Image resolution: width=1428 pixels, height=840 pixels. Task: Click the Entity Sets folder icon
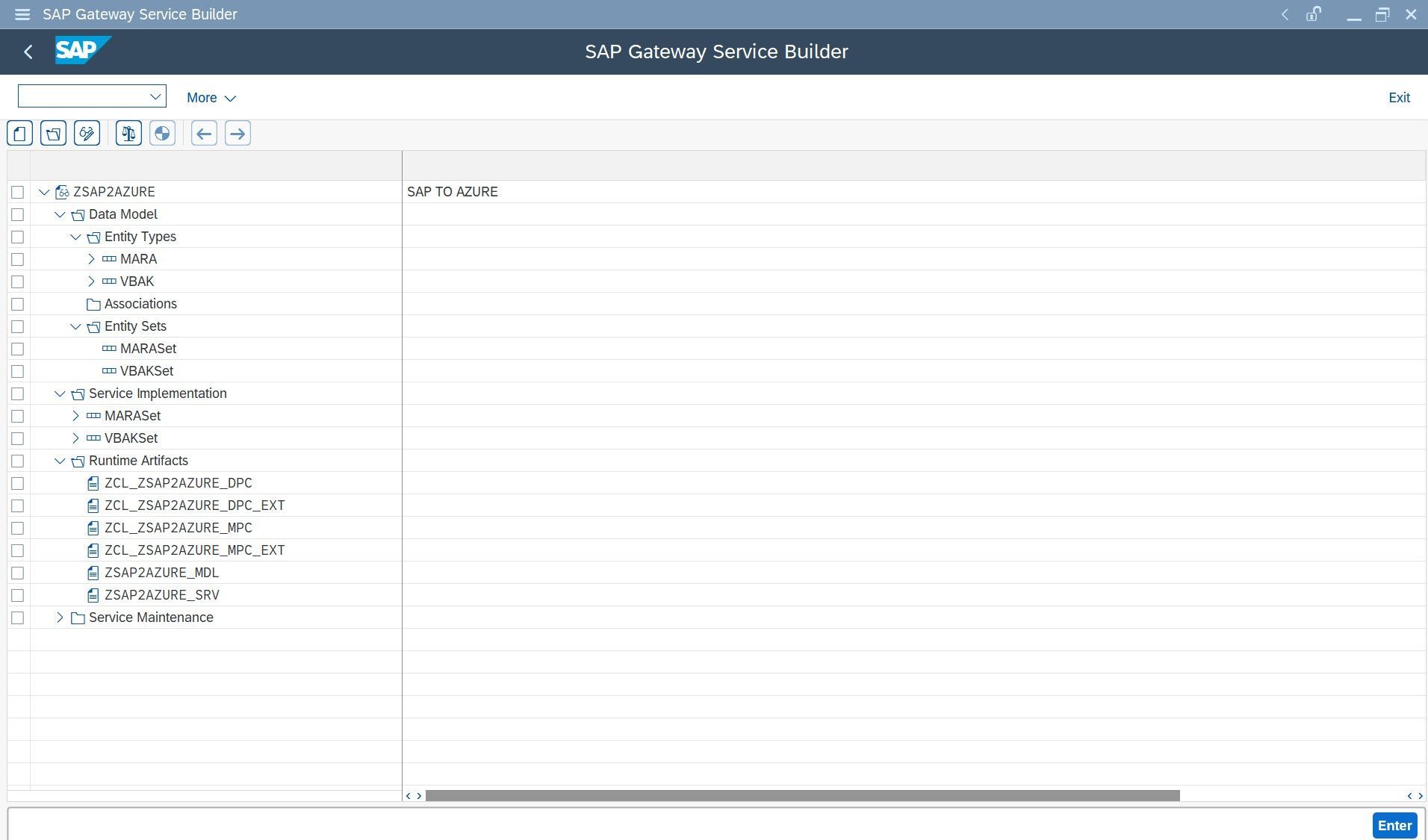(x=93, y=327)
